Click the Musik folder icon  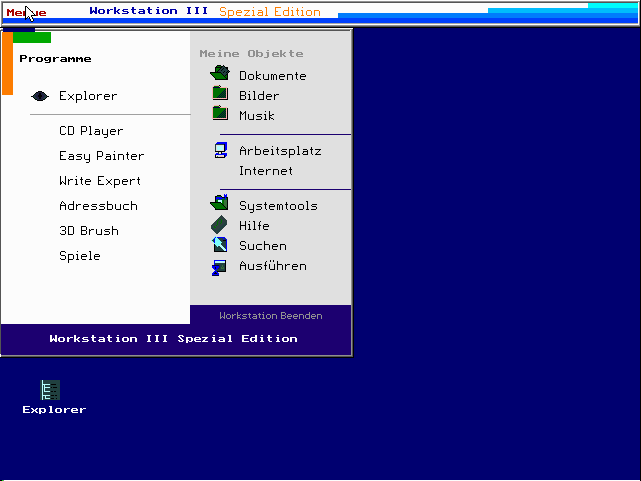tap(220, 114)
